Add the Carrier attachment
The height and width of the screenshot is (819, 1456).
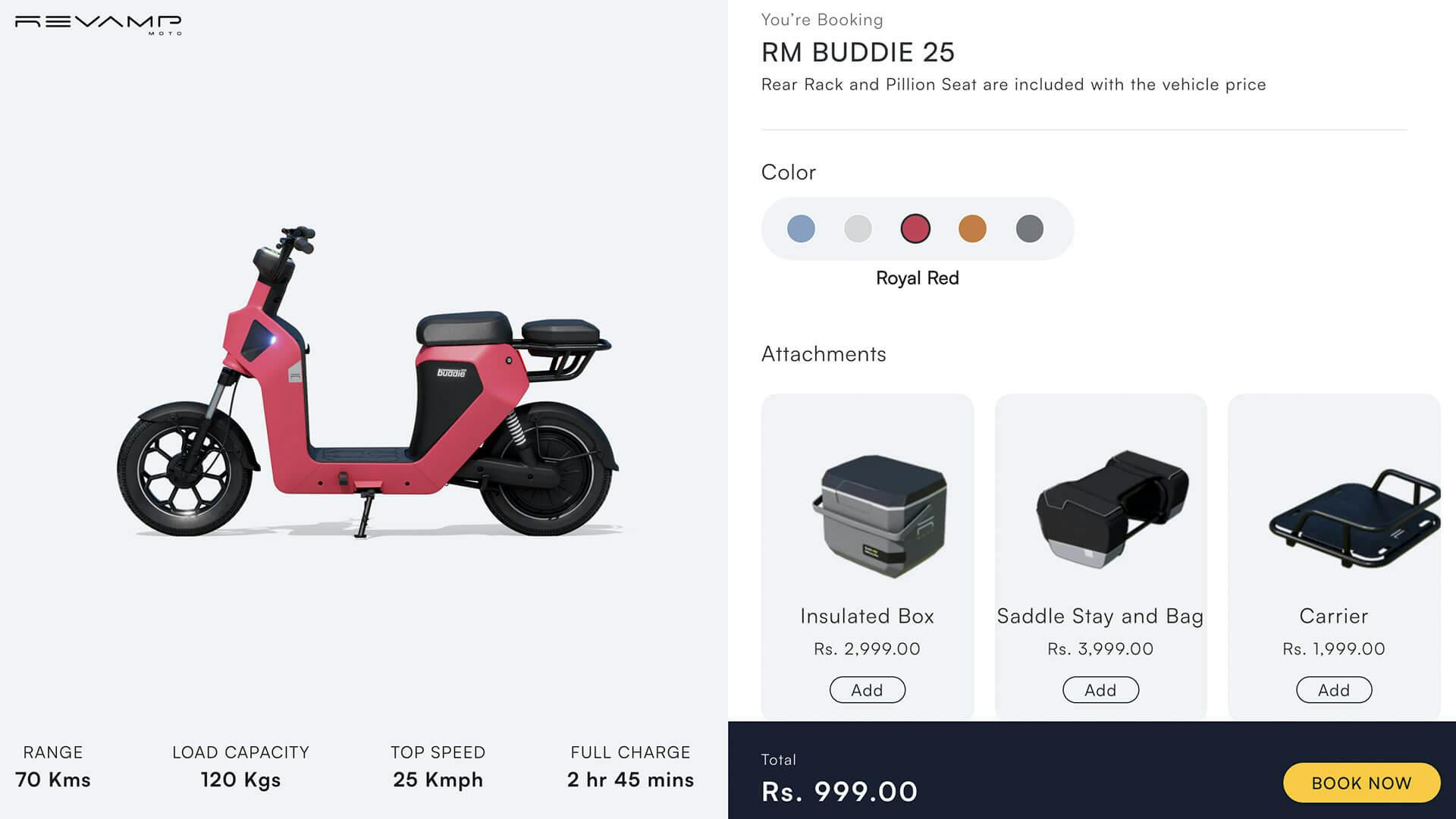(x=1334, y=690)
